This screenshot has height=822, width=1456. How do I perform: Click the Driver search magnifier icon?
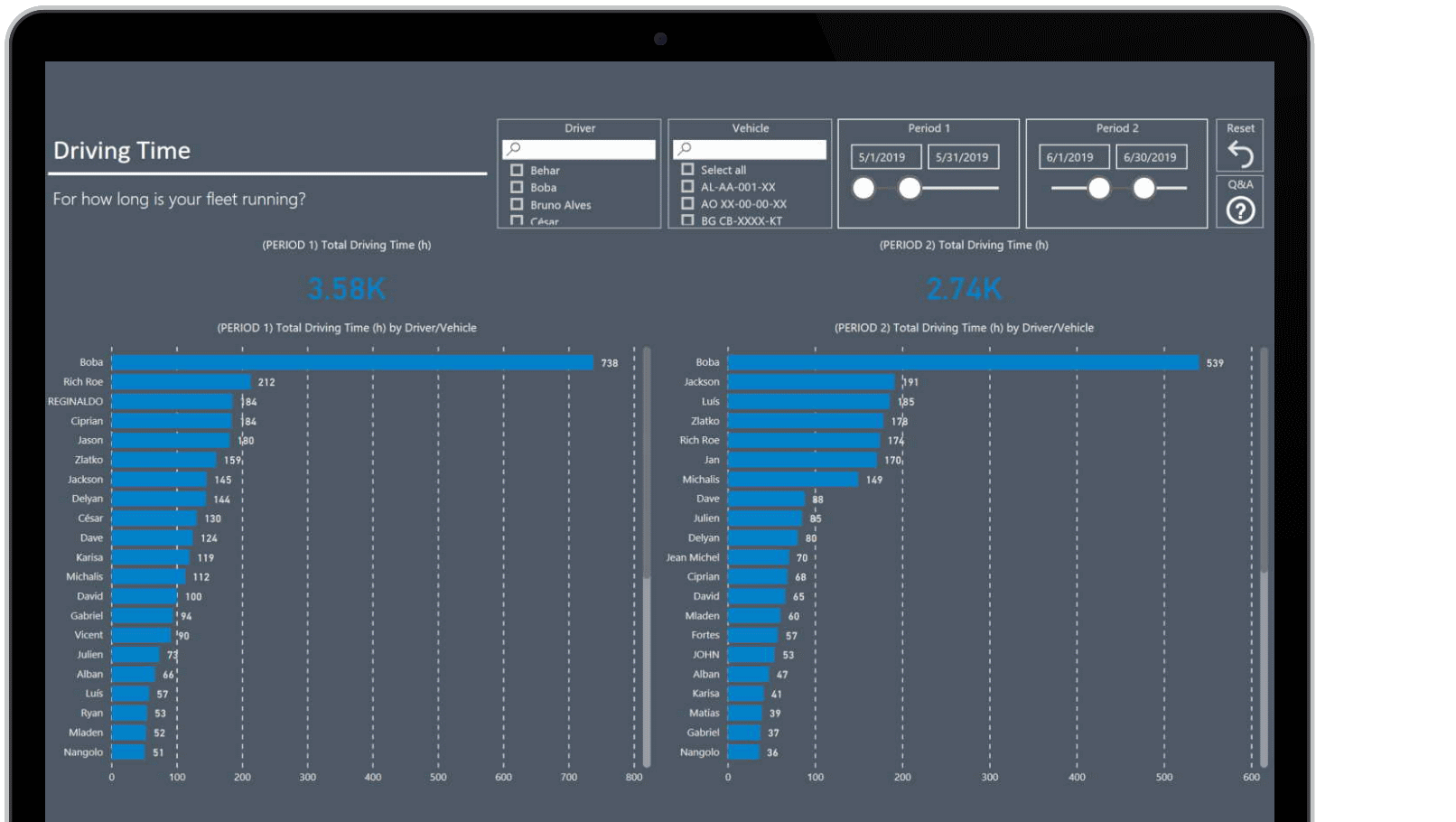514,149
